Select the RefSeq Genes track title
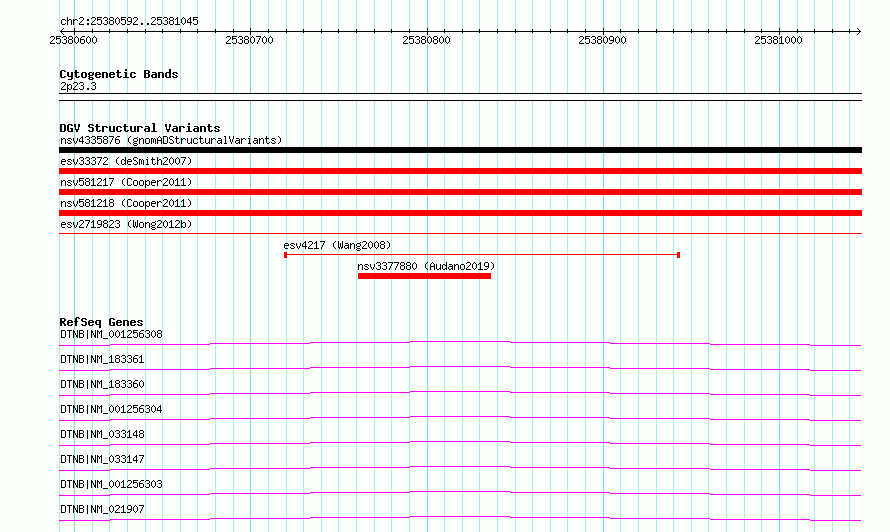The image size is (890, 532). [101, 322]
